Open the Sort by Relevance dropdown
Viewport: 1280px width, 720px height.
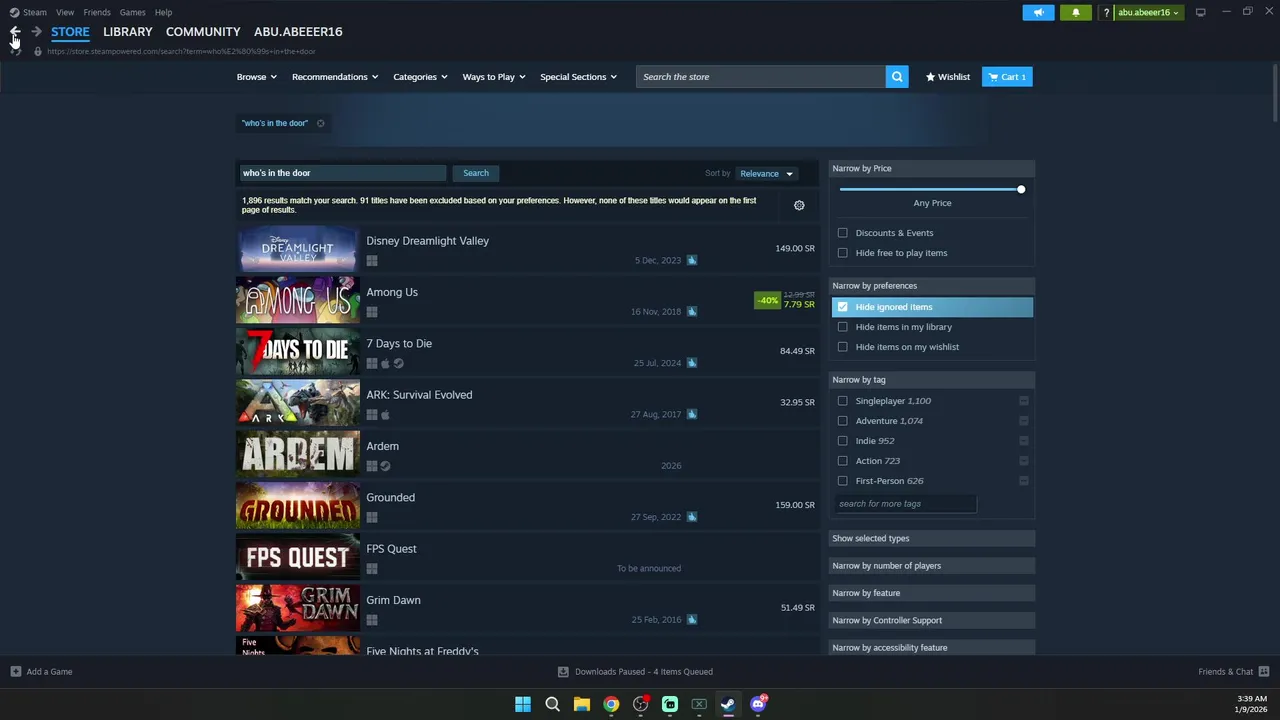[766, 174]
